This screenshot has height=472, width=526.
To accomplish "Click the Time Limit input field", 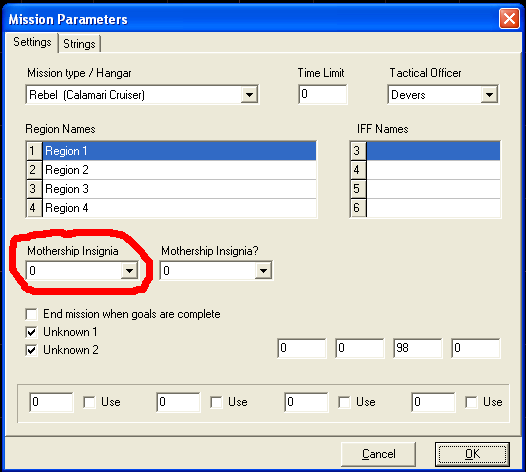I will coord(322,94).
